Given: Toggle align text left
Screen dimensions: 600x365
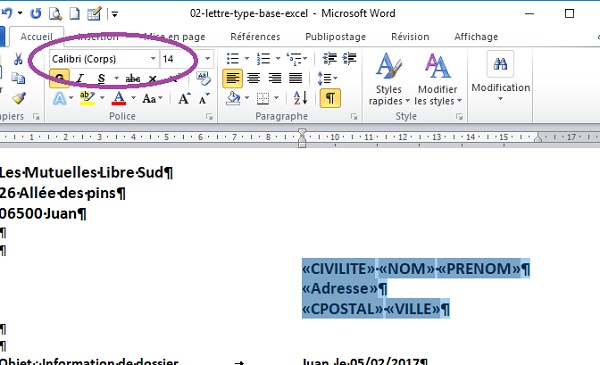Looking at the screenshot, I should tap(232, 78).
